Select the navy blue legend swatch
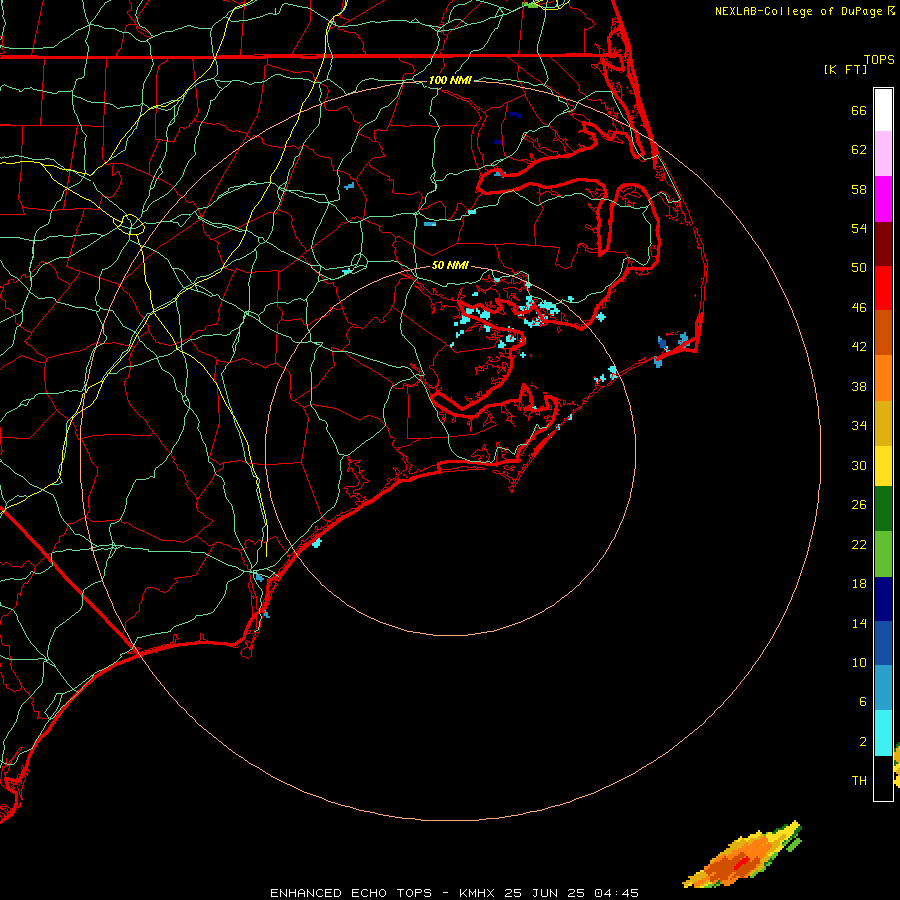The image size is (900, 900). coord(883,599)
